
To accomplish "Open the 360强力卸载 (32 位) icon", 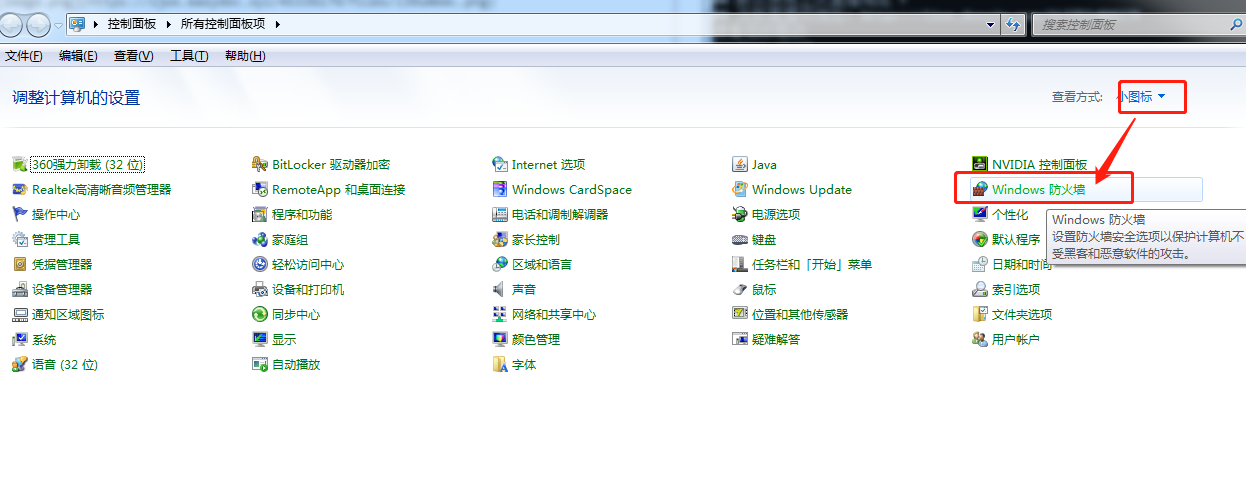I will [x=20, y=164].
